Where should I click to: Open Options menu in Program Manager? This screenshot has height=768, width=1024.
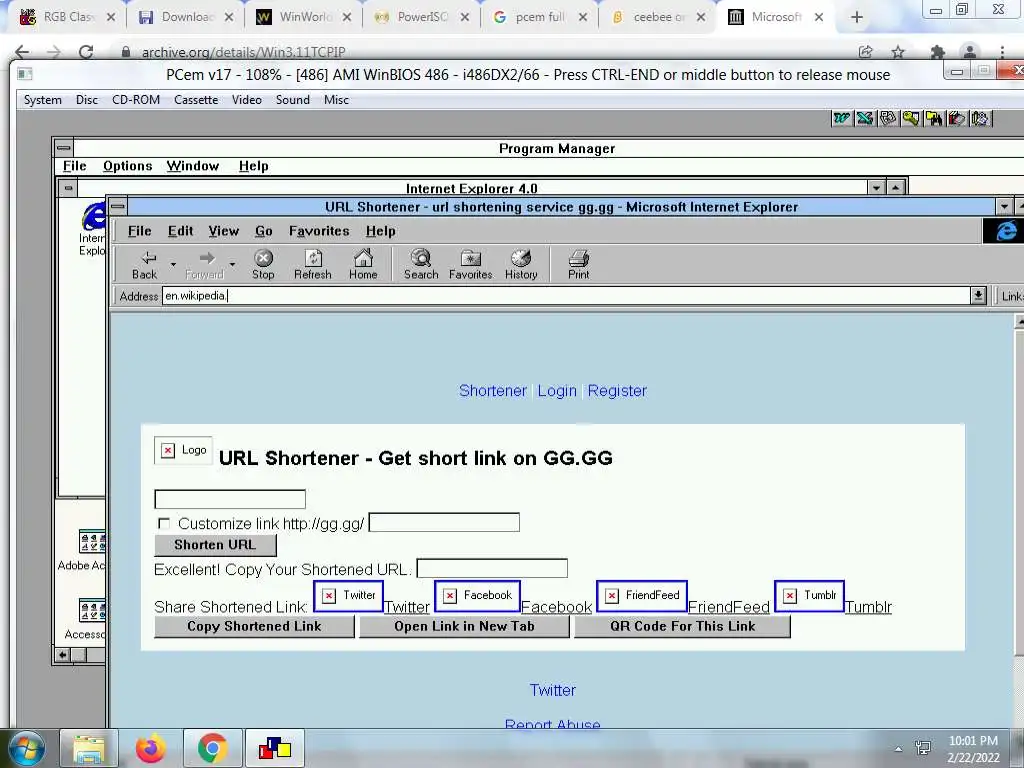(x=127, y=166)
